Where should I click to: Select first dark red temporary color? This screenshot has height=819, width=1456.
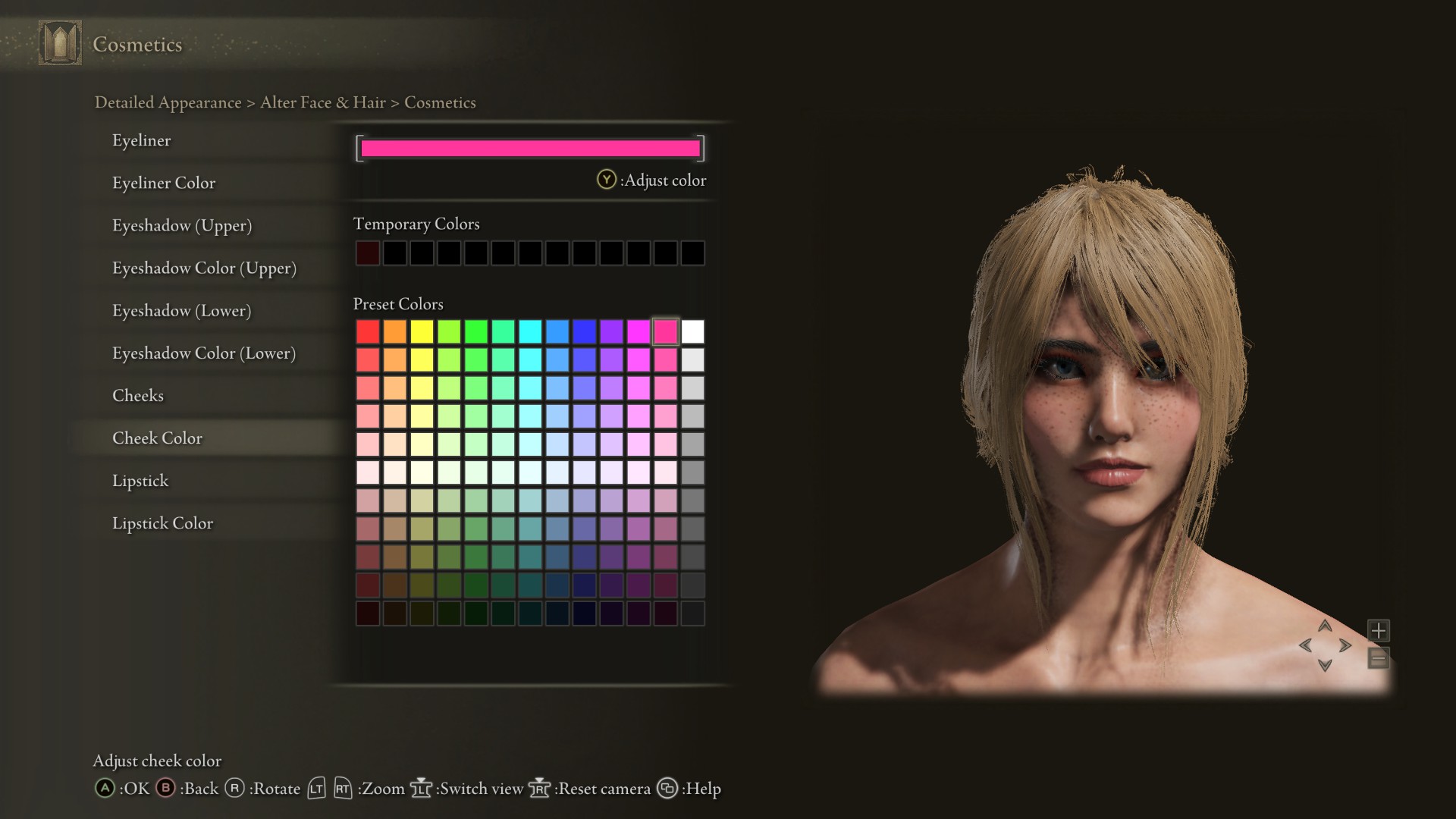click(x=368, y=253)
